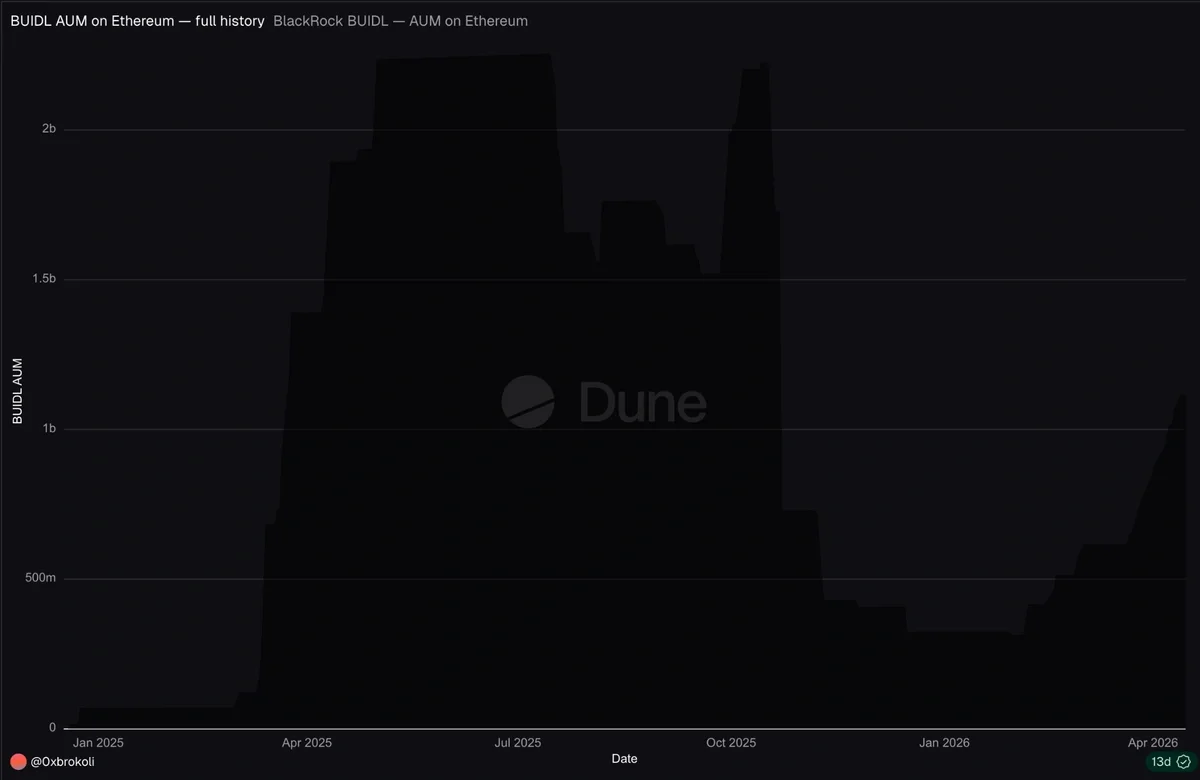Click the vertical 'BUIDL AUM' y-axis title
1200x780 pixels.
(x=17, y=391)
